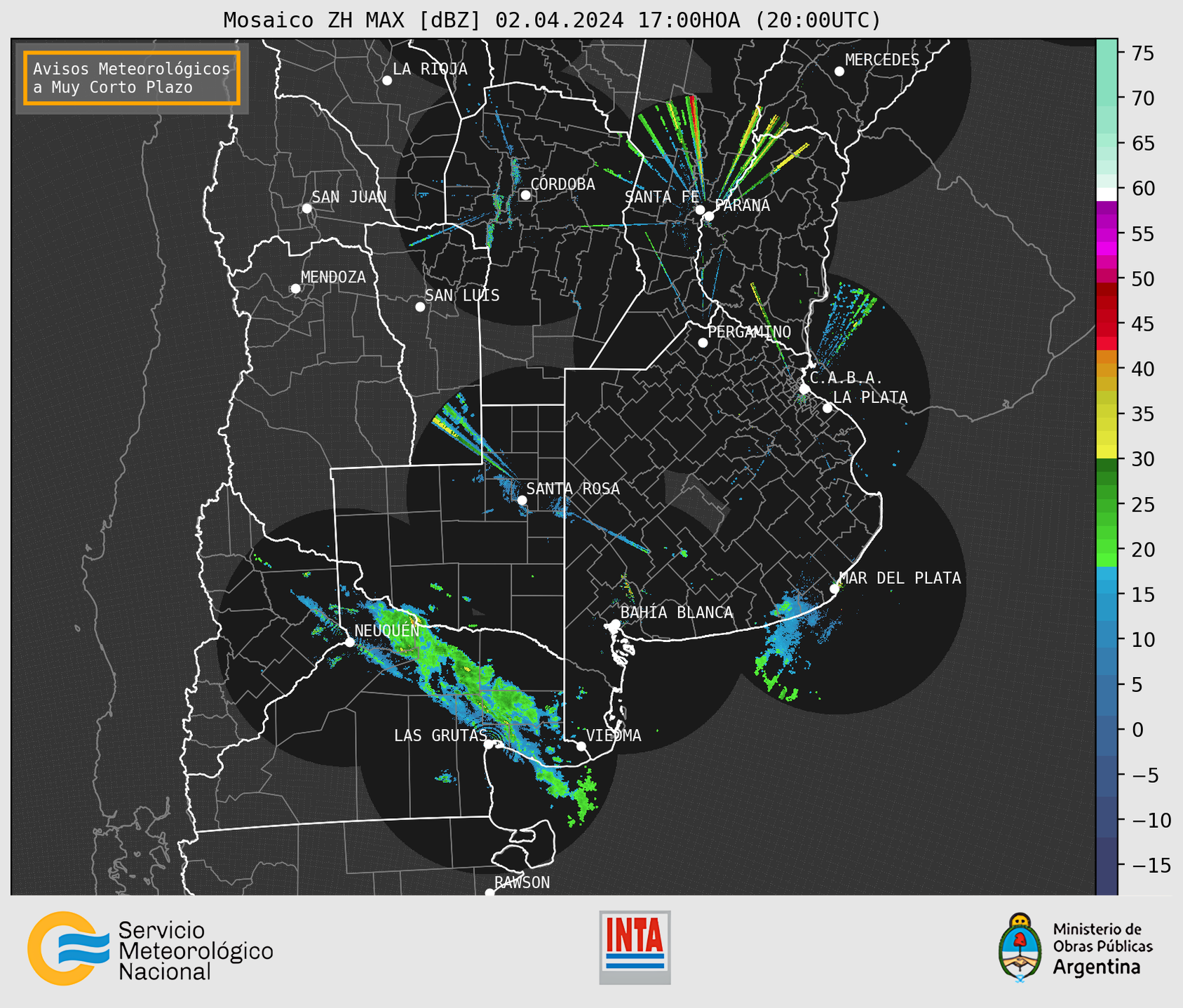The width and height of the screenshot is (1183, 1008).
Task: Click the map title text at the top
Action: pyautogui.click(x=552, y=20)
